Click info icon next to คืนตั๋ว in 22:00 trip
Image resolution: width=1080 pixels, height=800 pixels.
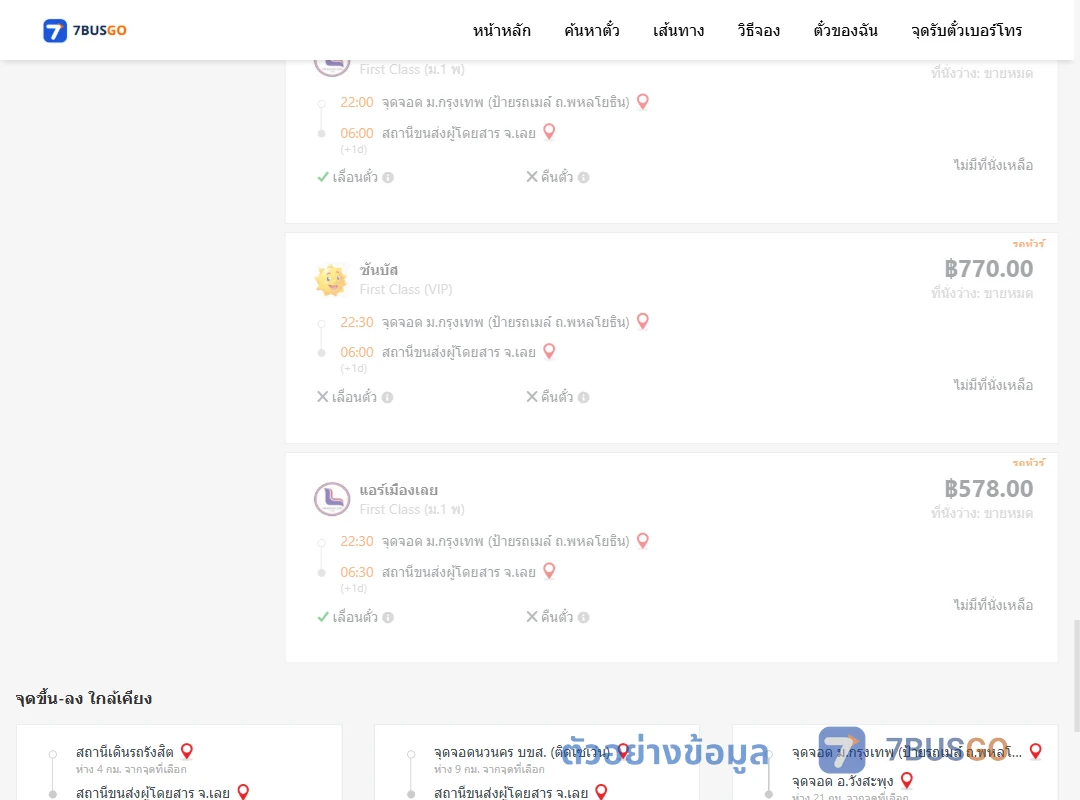pyautogui.click(x=583, y=178)
